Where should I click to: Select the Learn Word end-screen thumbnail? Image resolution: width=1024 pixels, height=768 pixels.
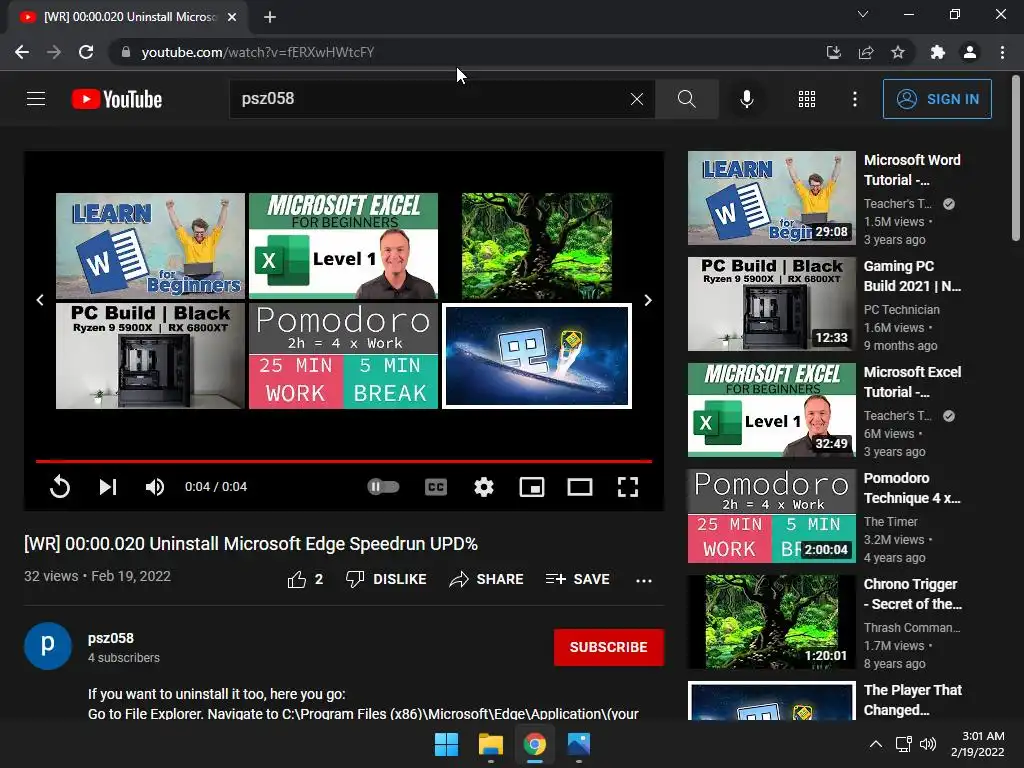150,246
